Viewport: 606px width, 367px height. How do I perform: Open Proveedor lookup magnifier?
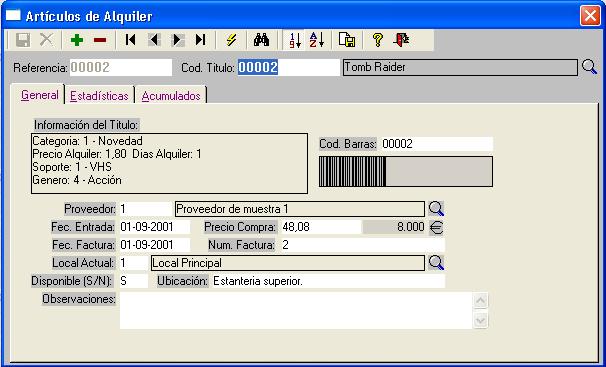click(436, 209)
